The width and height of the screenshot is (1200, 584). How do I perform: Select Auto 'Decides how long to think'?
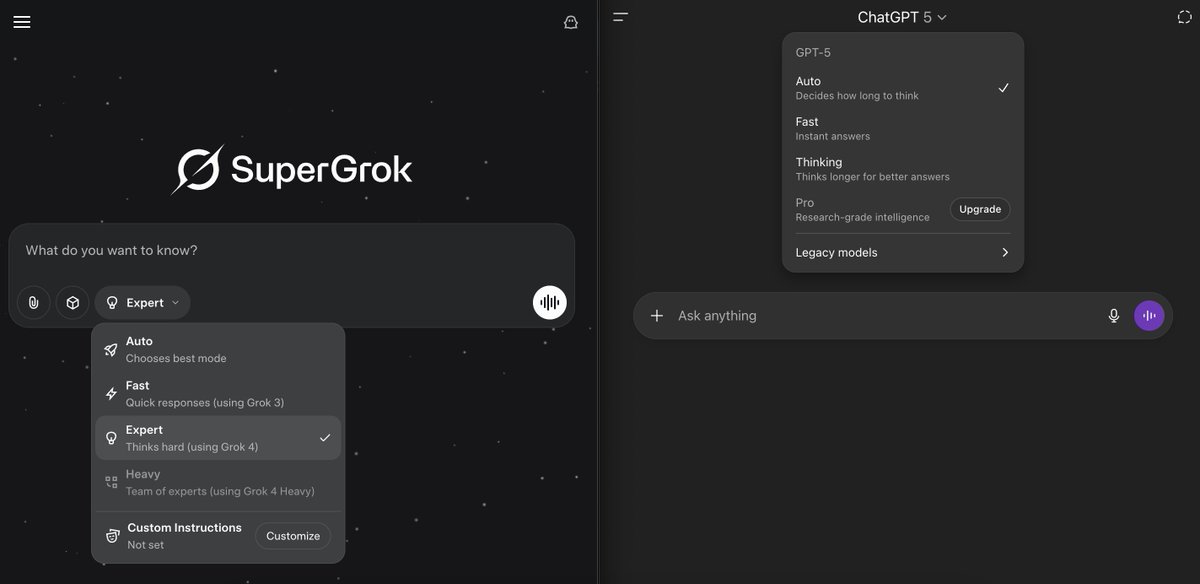[x=903, y=88]
